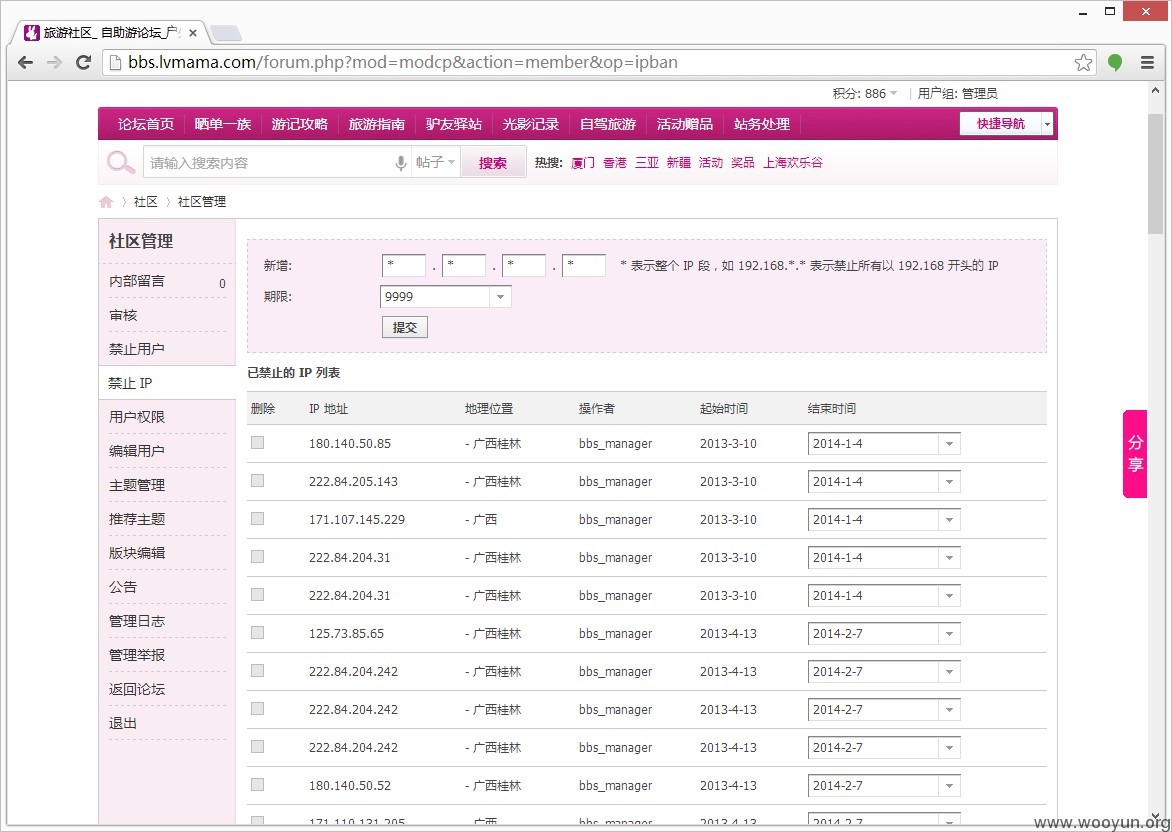Screen dimensions: 1172x832
Task: Open 编辑用户 in the sidebar
Action: (x=137, y=452)
